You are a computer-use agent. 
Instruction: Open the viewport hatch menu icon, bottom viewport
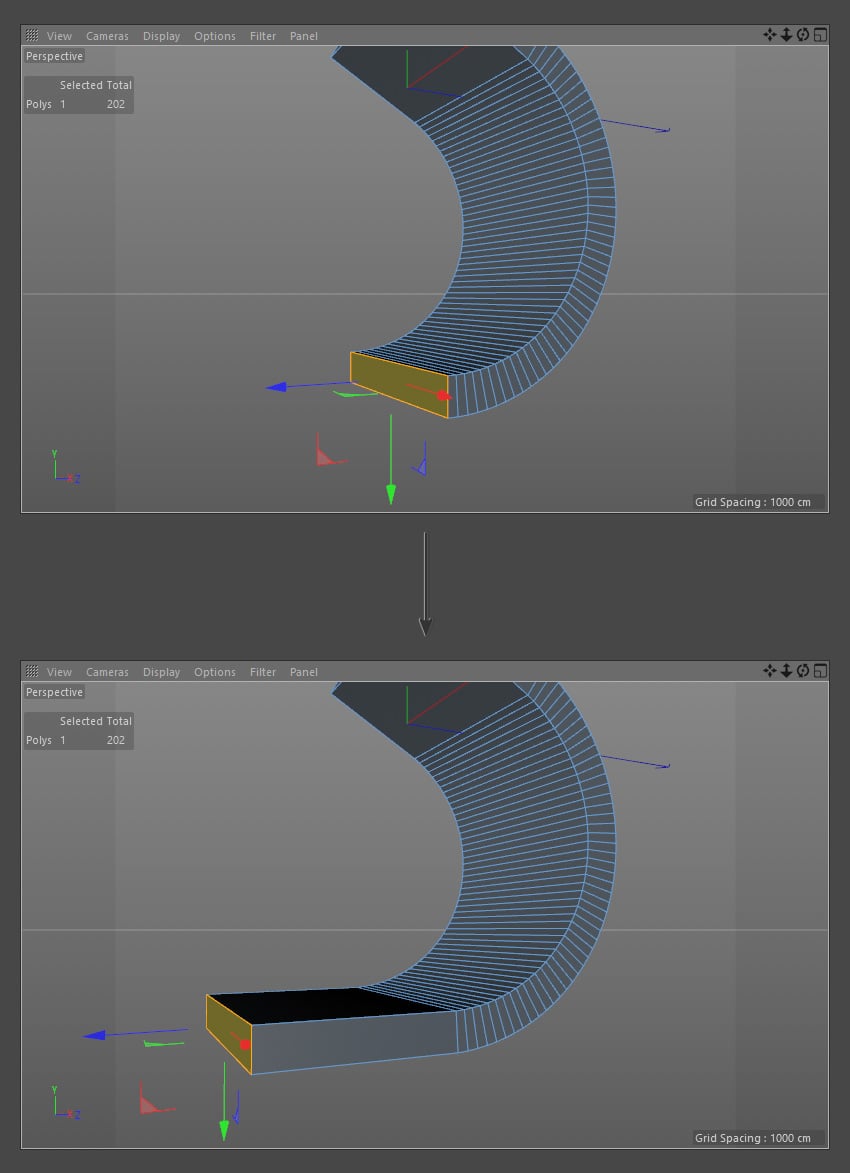pyautogui.click(x=31, y=671)
